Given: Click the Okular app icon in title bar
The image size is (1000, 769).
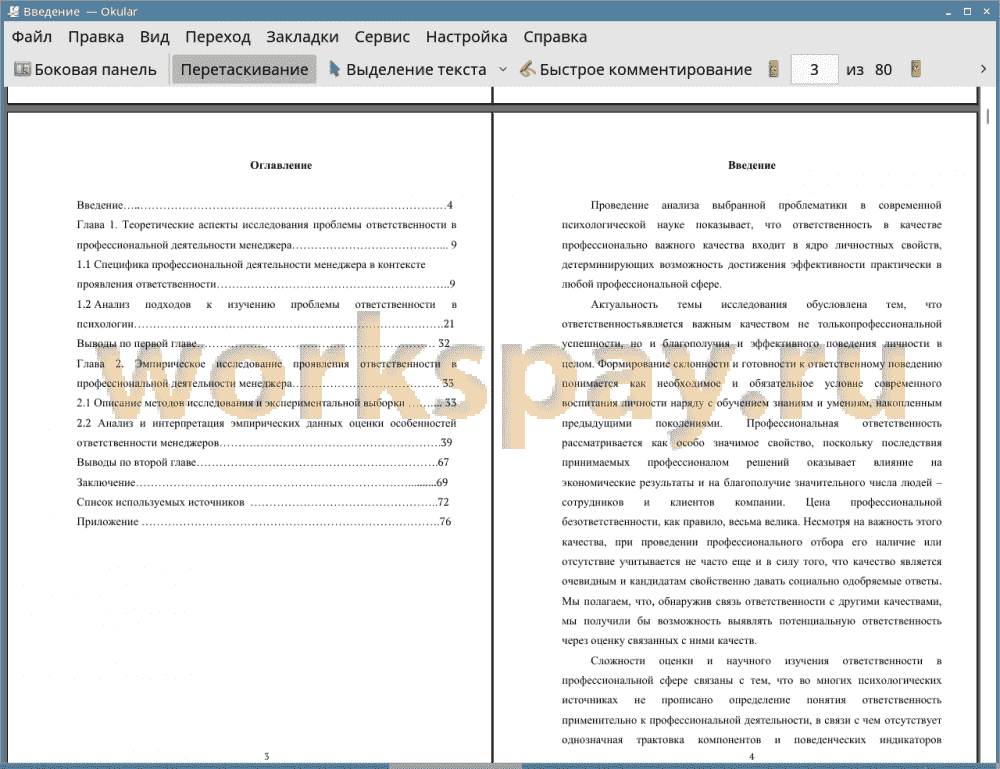Looking at the screenshot, I should [13, 11].
